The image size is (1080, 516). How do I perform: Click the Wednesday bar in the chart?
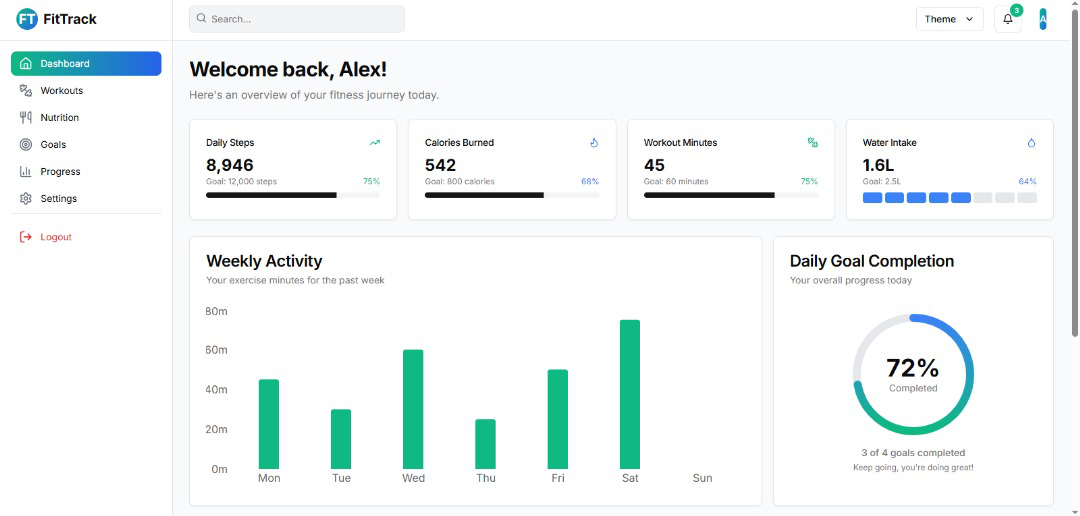click(x=413, y=409)
